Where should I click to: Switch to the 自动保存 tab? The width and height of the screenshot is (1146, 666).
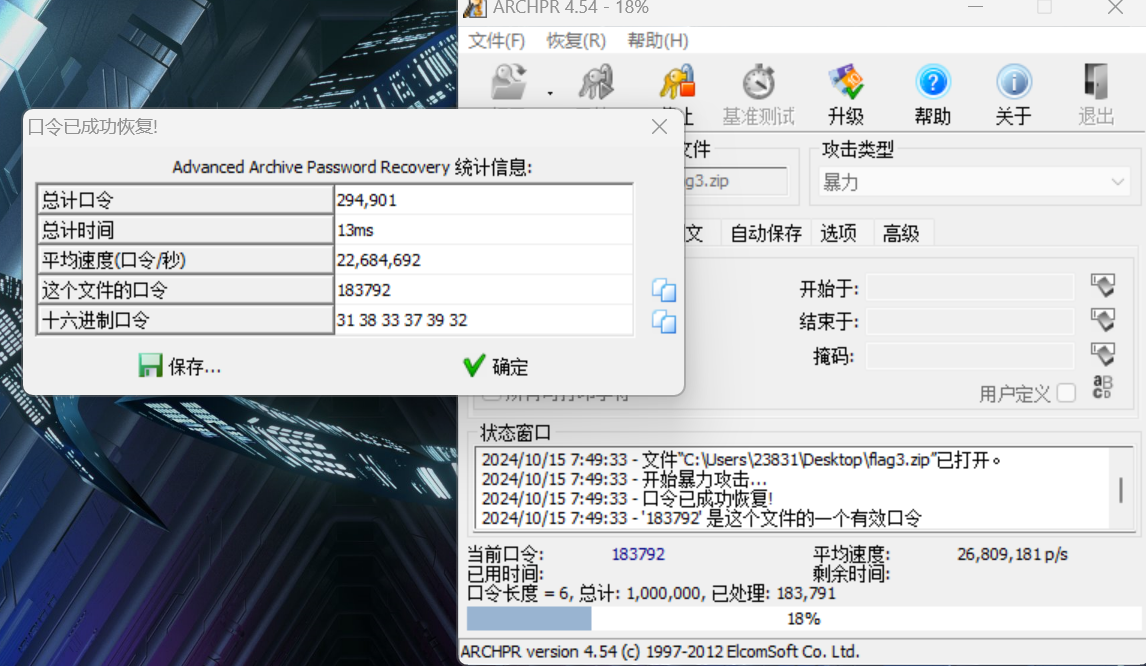pos(766,233)
